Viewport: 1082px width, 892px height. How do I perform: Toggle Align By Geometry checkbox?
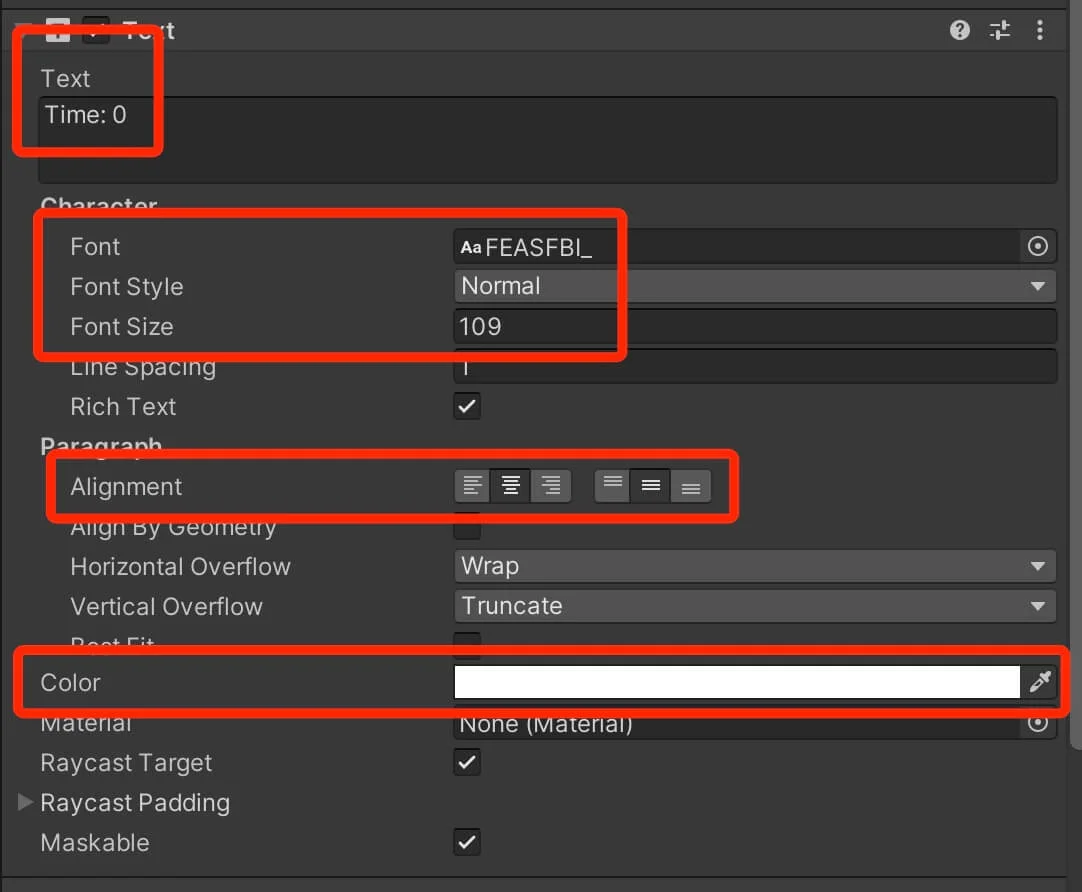467,528
